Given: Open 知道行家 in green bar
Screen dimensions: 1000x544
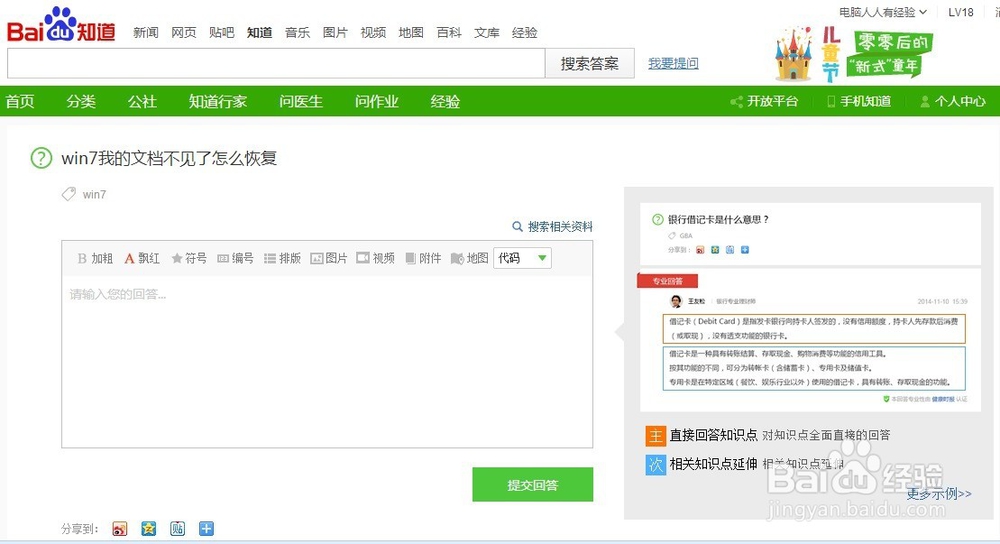Looking at the screenshot, I should pos(217,101).
